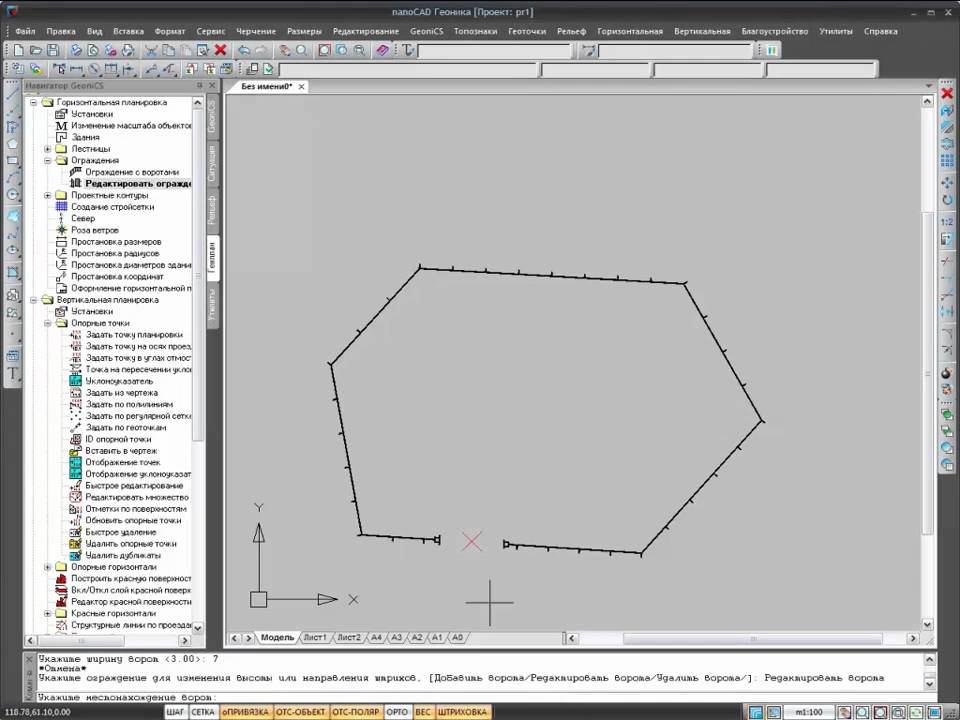Image resolution: width=960 pixels, height=720 pixels.
Task: Click the Copy icon in top toolbar
Action: [168, 50]
